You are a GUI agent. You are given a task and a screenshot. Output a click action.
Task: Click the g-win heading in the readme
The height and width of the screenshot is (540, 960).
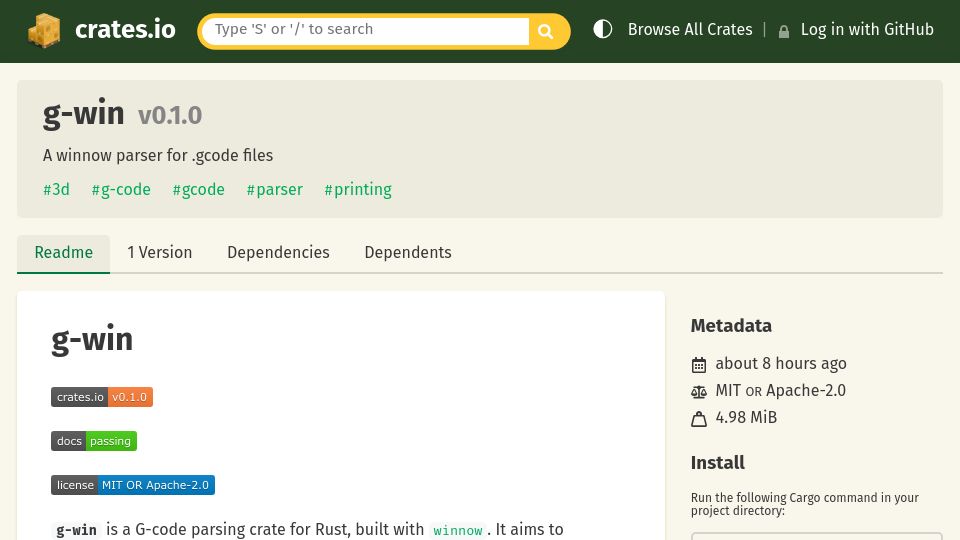click(92, 340)
